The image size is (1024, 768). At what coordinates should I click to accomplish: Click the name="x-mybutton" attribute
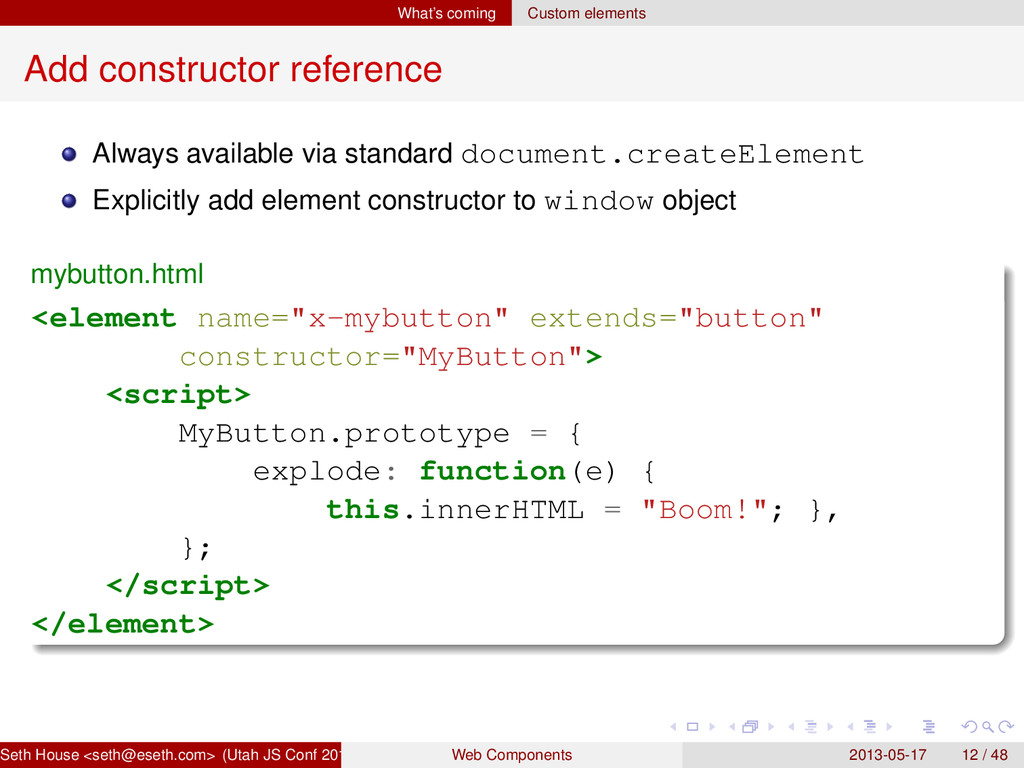pos(353,319)
